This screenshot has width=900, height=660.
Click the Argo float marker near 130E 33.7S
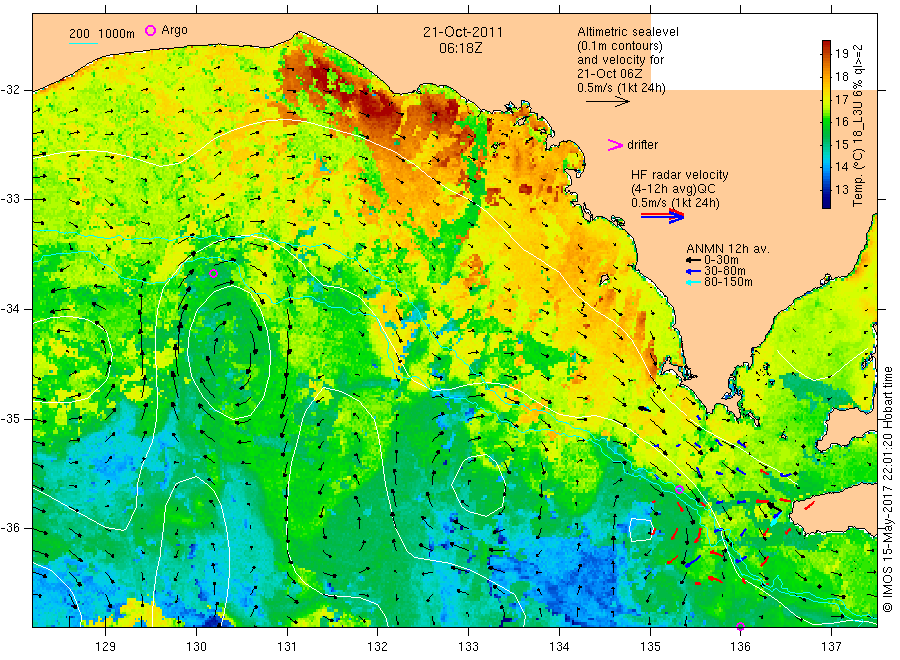214,274
